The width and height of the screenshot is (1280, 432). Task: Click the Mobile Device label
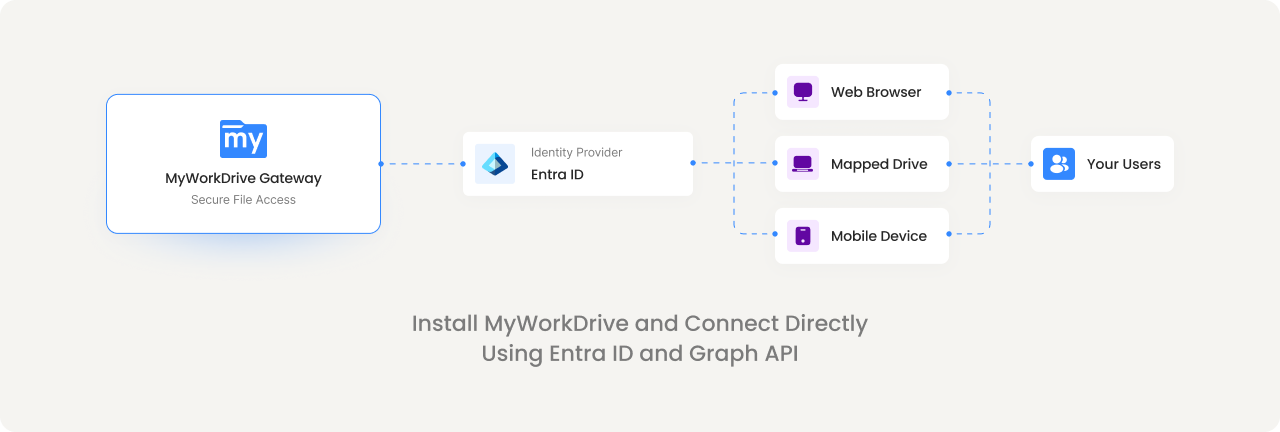point(879,236)
